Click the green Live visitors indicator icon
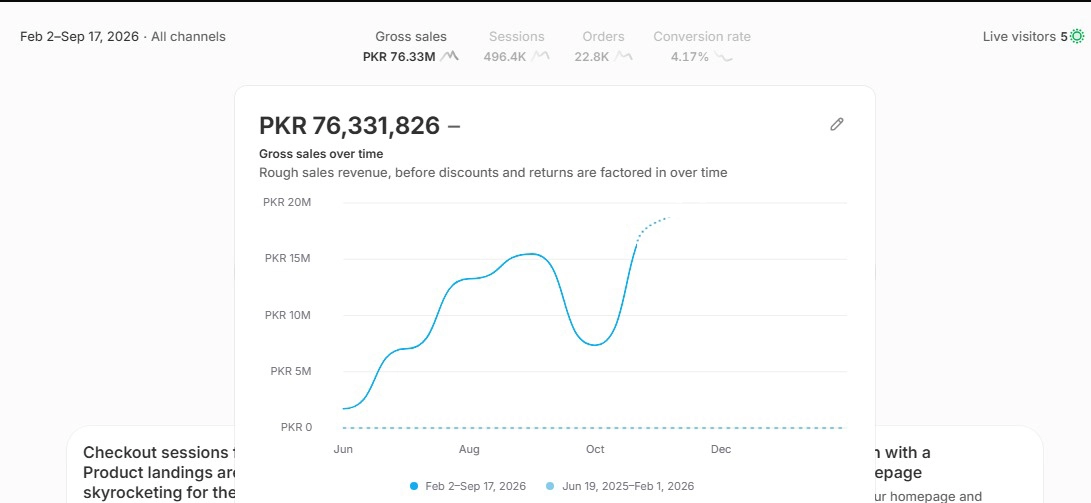 [1077, 36]
